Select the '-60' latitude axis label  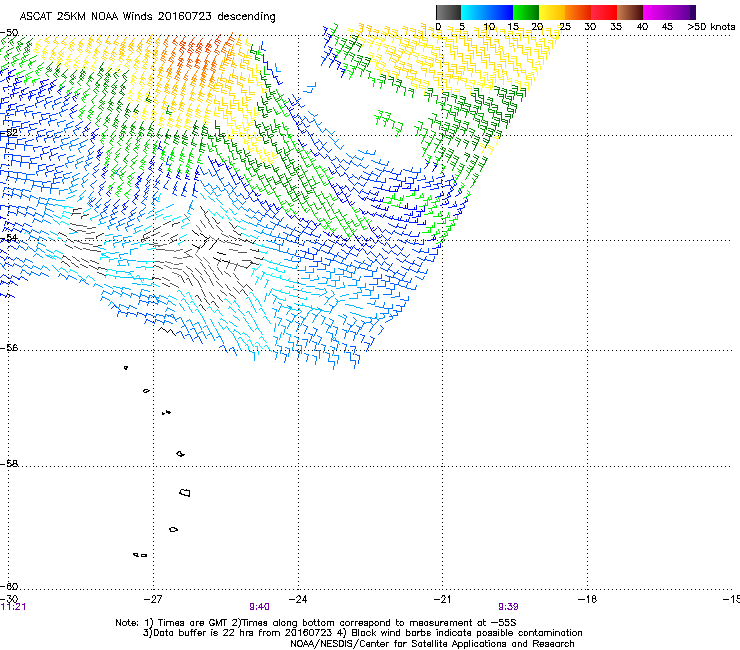pyautogui.click(x=8, y=586)
